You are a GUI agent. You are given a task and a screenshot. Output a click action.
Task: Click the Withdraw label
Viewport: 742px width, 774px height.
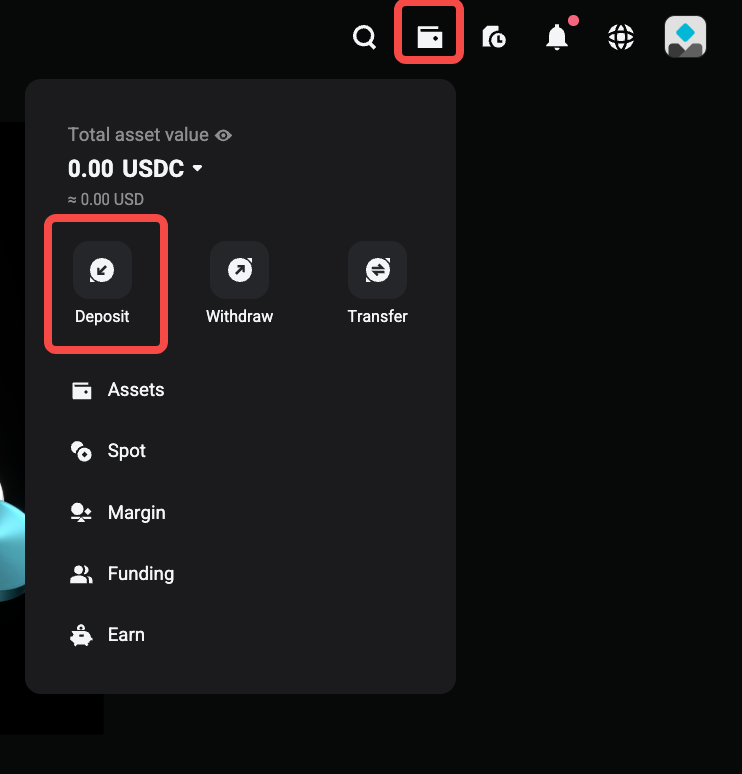tap(239, 316)
